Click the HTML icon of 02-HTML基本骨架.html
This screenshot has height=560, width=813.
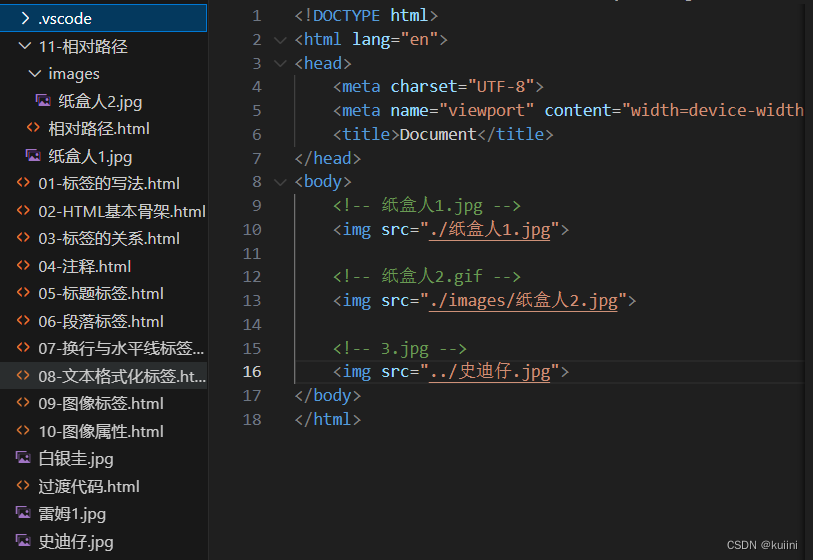click(x=23, y=211)
